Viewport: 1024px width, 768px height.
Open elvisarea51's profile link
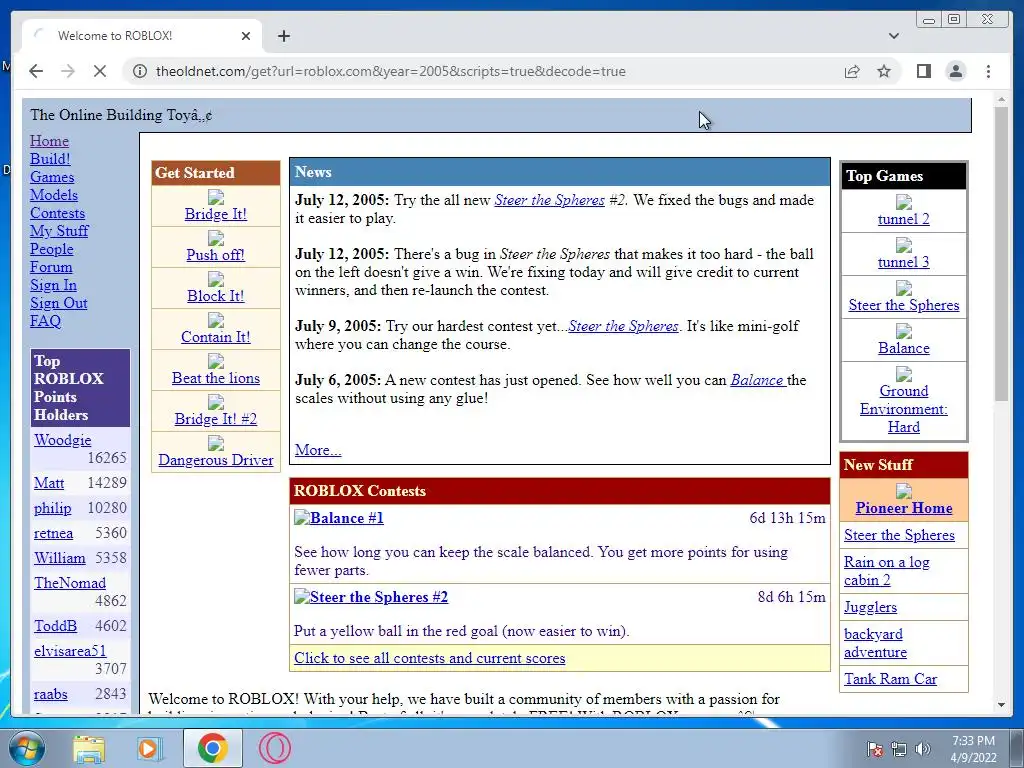pyautogui.click(x=70, y=651)
